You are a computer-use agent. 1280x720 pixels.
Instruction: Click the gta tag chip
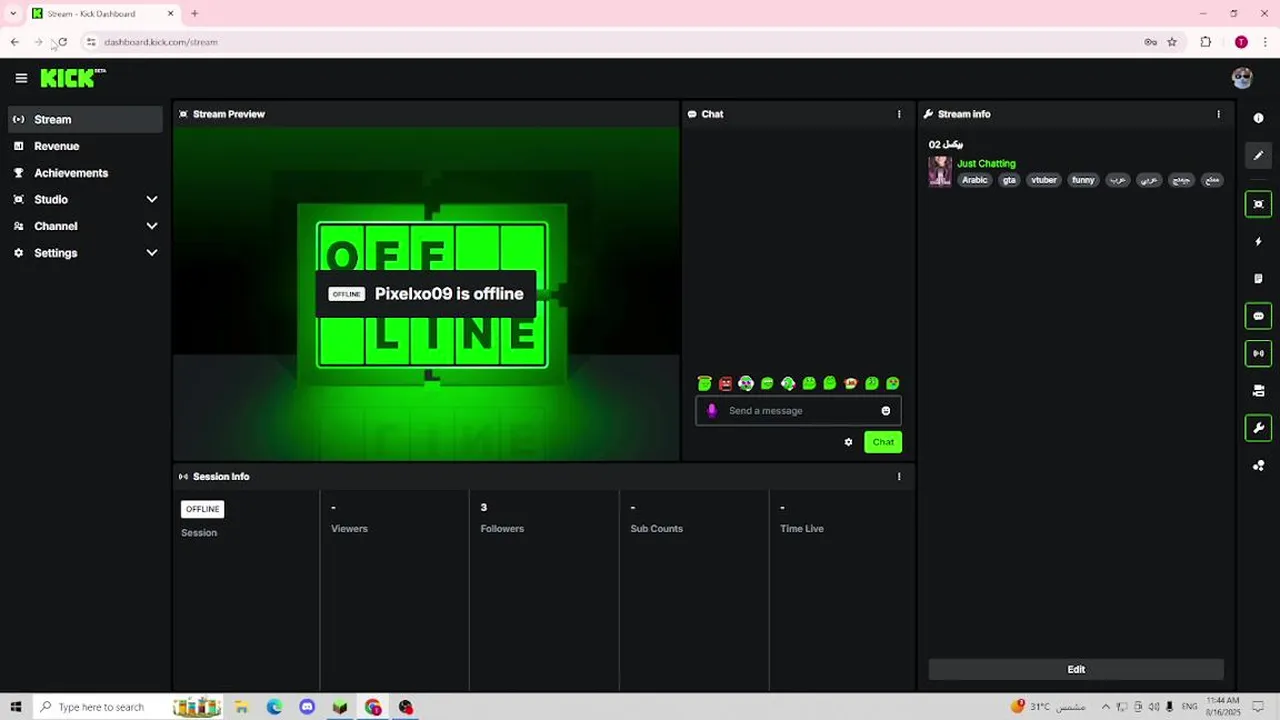1009,180
